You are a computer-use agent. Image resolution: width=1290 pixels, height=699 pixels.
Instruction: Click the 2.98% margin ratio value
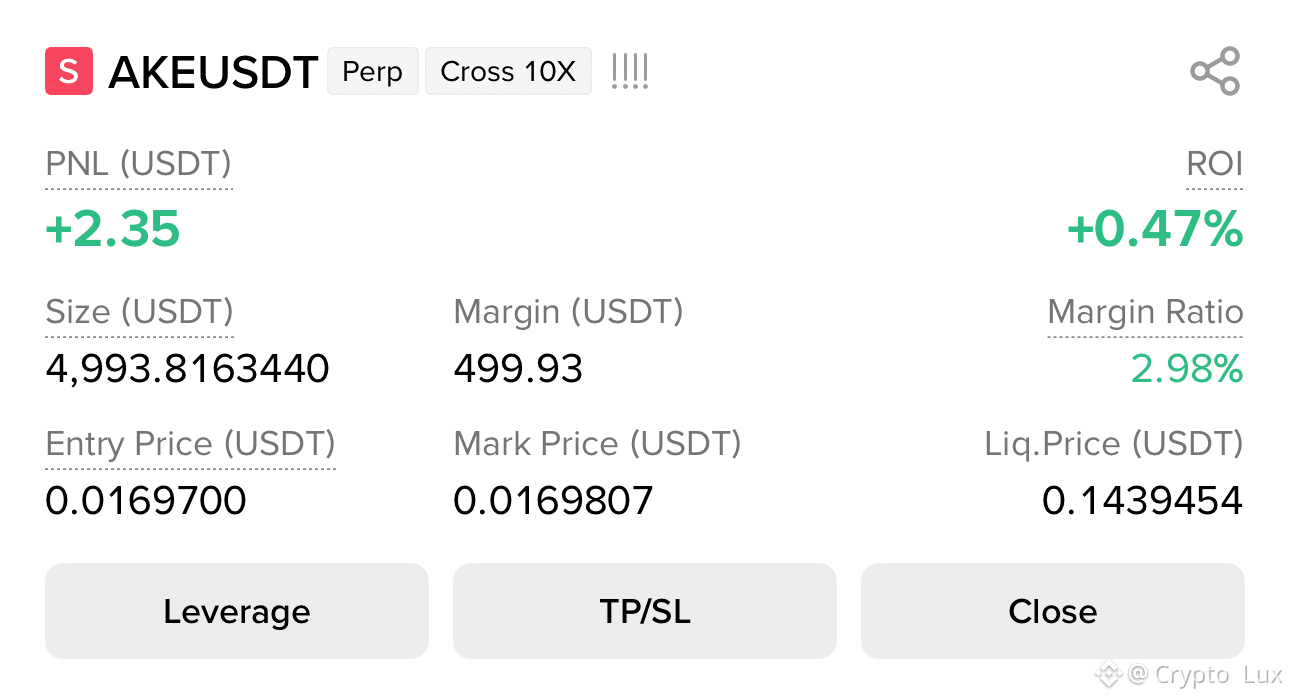pos(1187,369)
